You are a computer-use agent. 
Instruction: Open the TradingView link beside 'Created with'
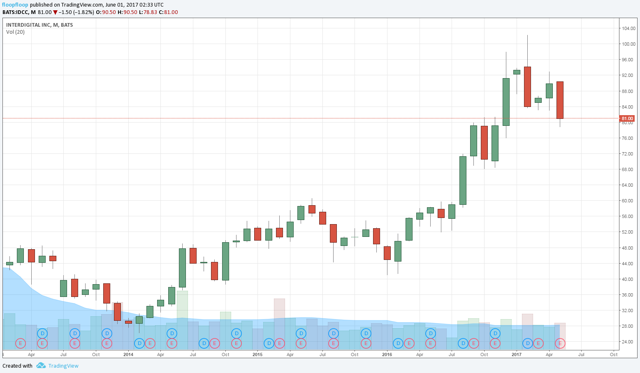pos(63,366)
